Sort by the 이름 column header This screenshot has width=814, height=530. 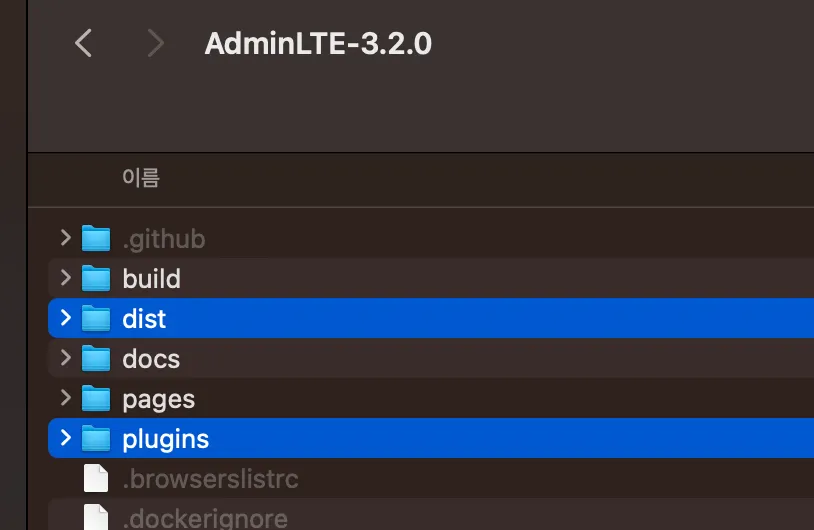(x=141, y=179)
